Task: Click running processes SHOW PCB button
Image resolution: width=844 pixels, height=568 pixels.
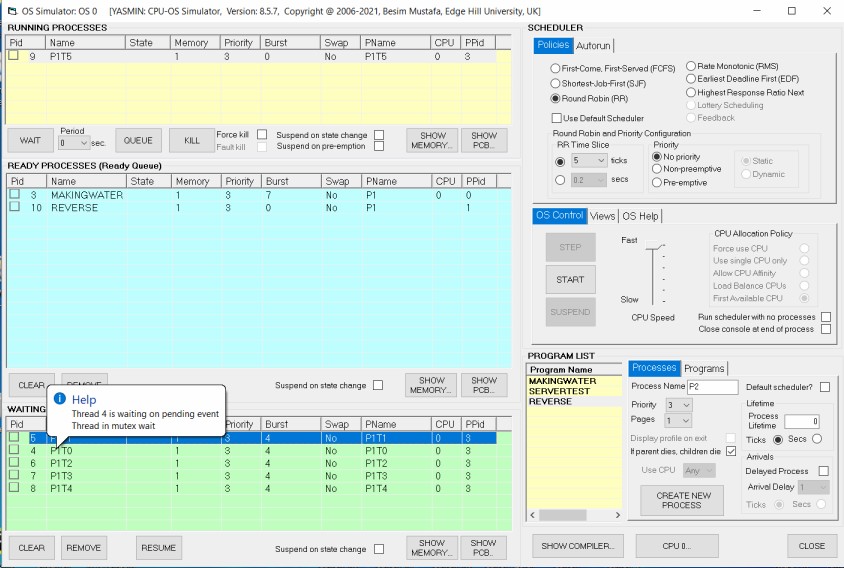Action: (x=484, y=140)
